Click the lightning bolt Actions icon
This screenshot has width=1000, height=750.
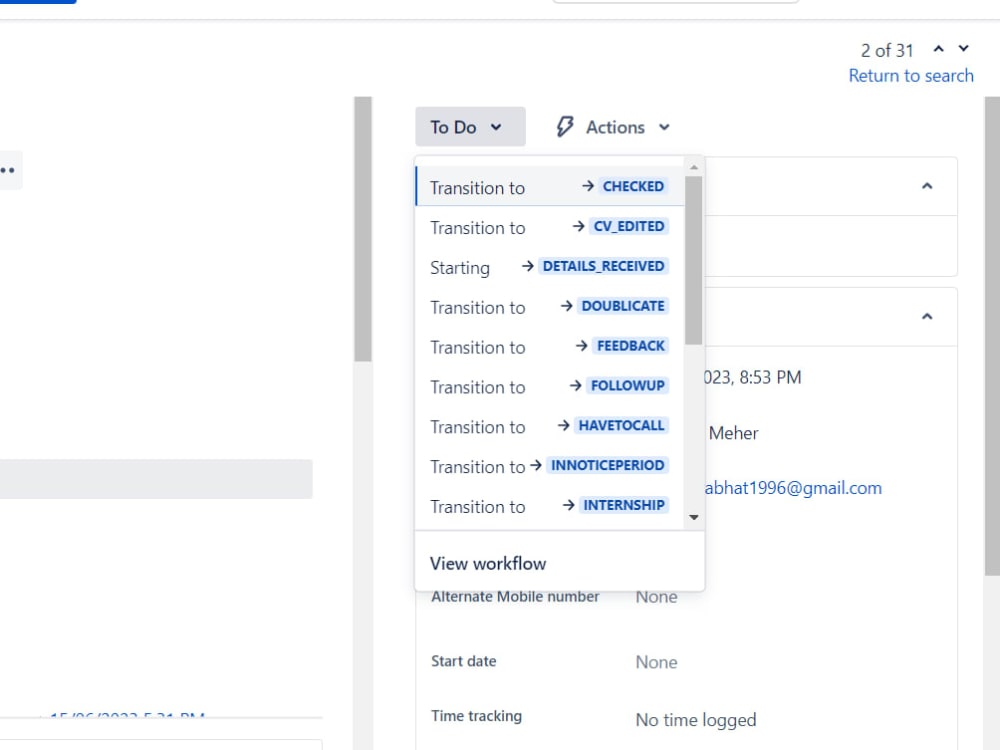[x=565, y=126]
